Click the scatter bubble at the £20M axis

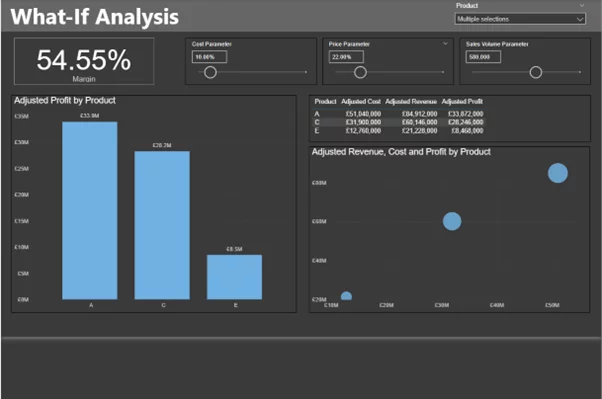[346, 296]
